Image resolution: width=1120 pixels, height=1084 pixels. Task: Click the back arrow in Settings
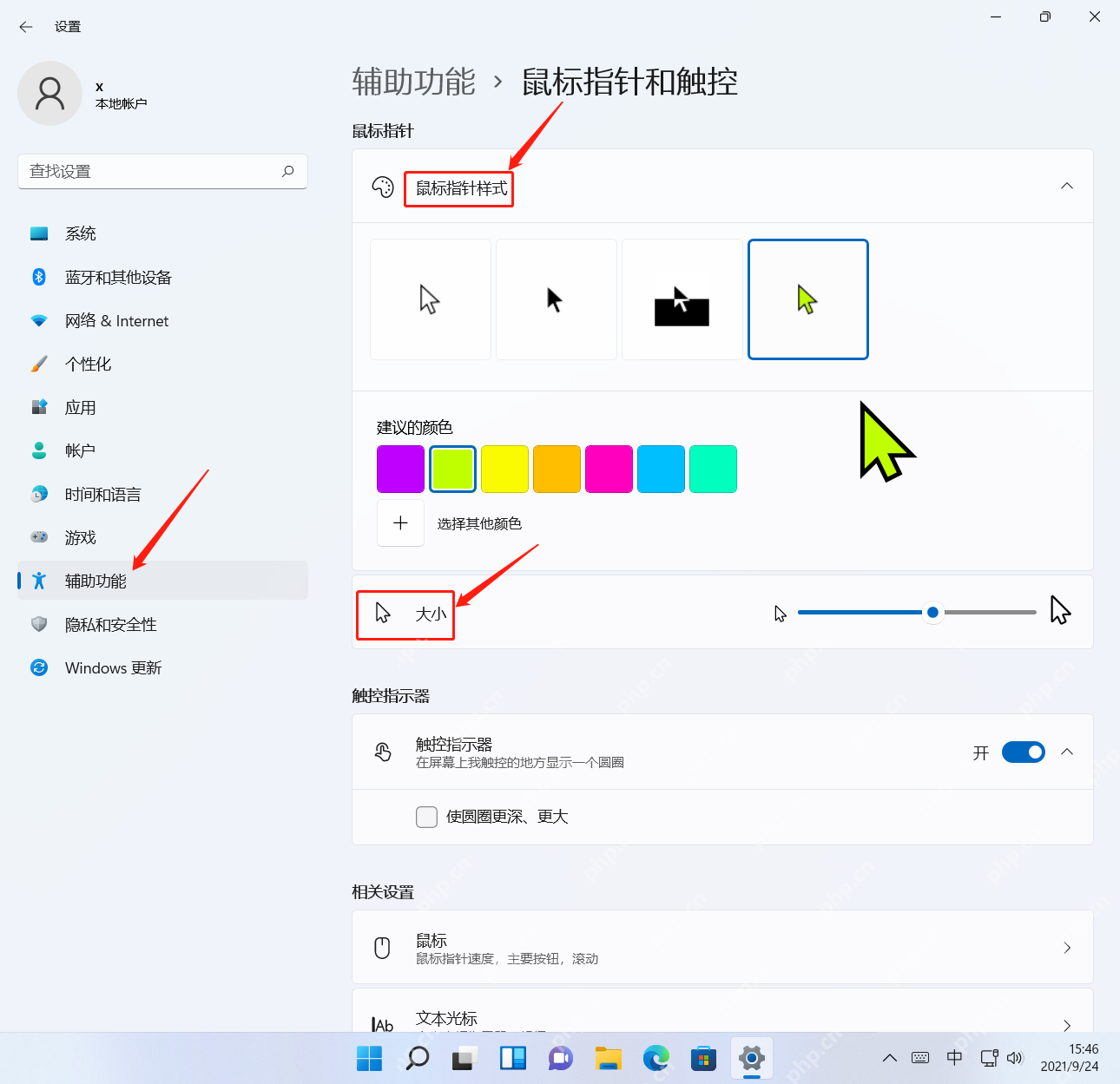coord(26,27)
